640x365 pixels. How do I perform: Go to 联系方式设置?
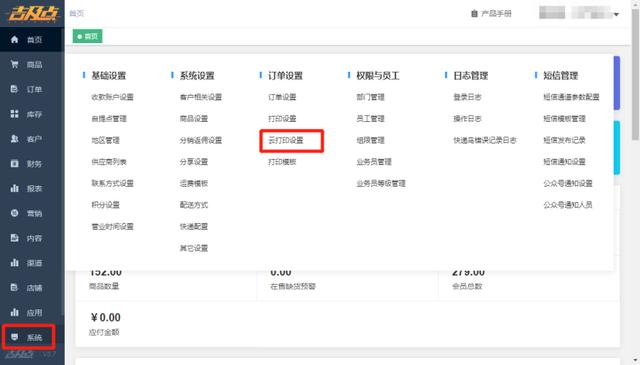[x=113, y=183]
